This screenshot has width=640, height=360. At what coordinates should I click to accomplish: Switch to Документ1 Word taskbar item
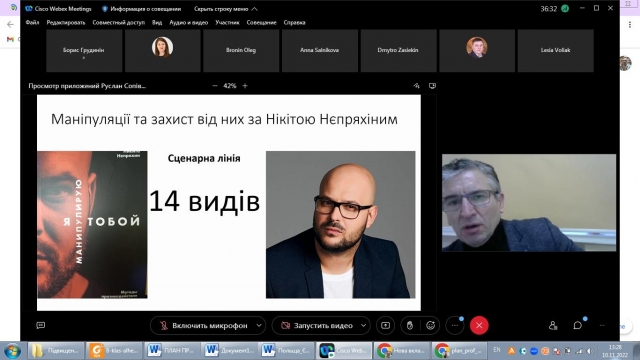point(229,351)
